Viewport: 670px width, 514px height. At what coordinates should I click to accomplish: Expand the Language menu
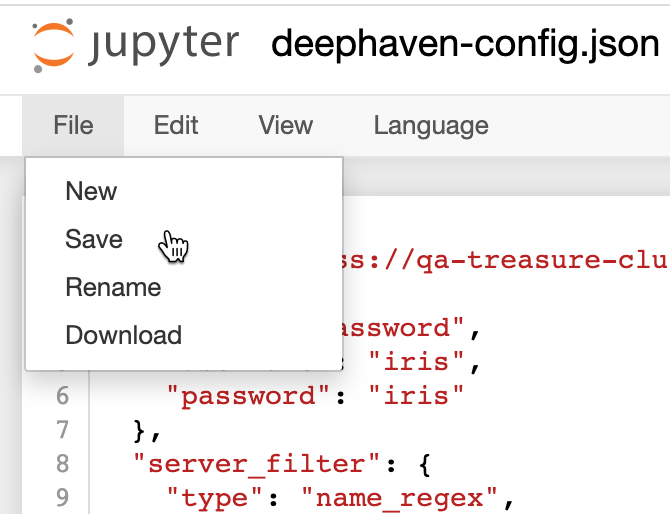(x=431, y=125)
